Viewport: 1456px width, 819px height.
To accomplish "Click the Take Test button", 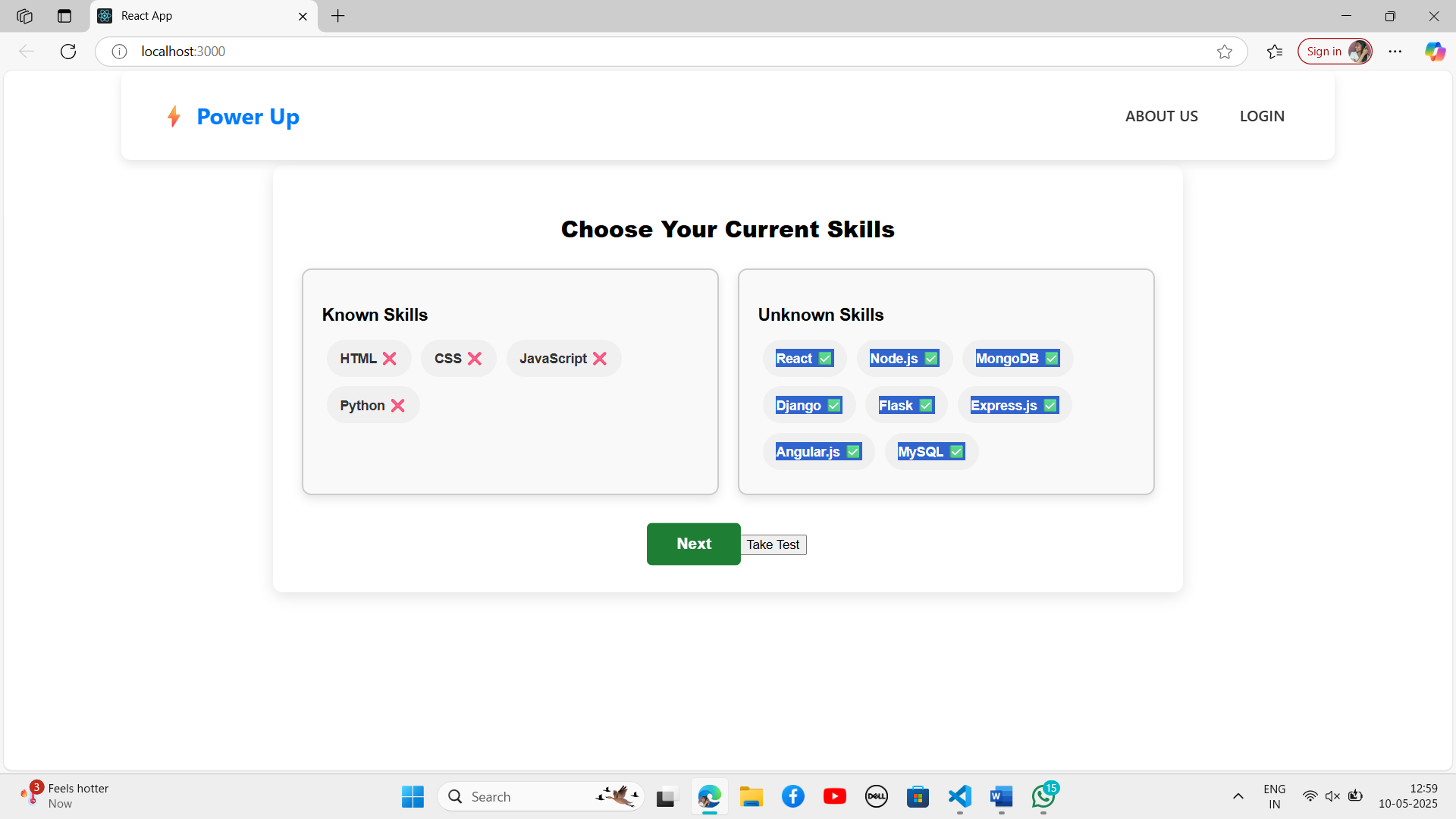I will click(x=773, y=544).
